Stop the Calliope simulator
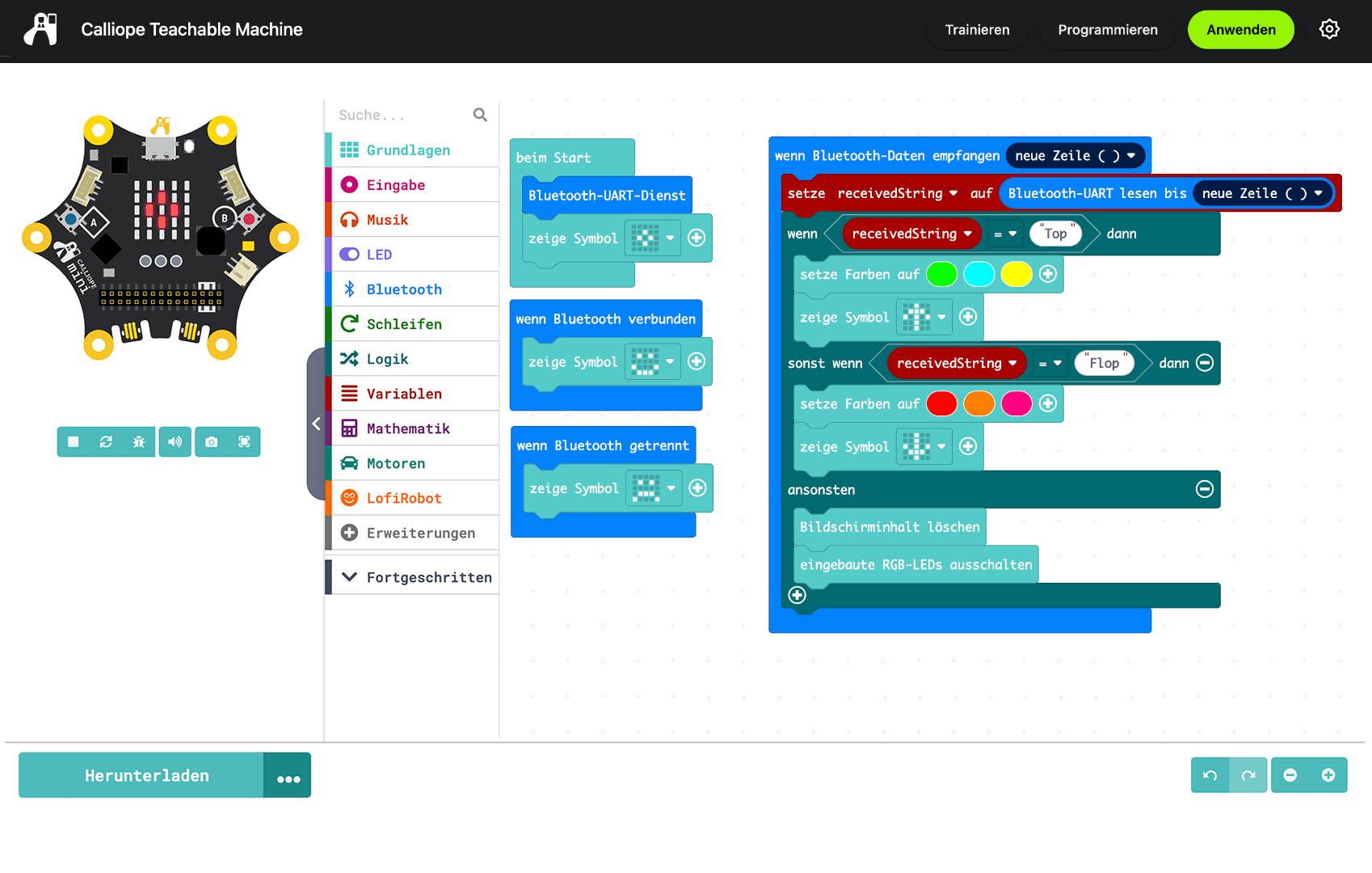The height and width of the screenshot is (873, 1372). [x=74, y=442]
